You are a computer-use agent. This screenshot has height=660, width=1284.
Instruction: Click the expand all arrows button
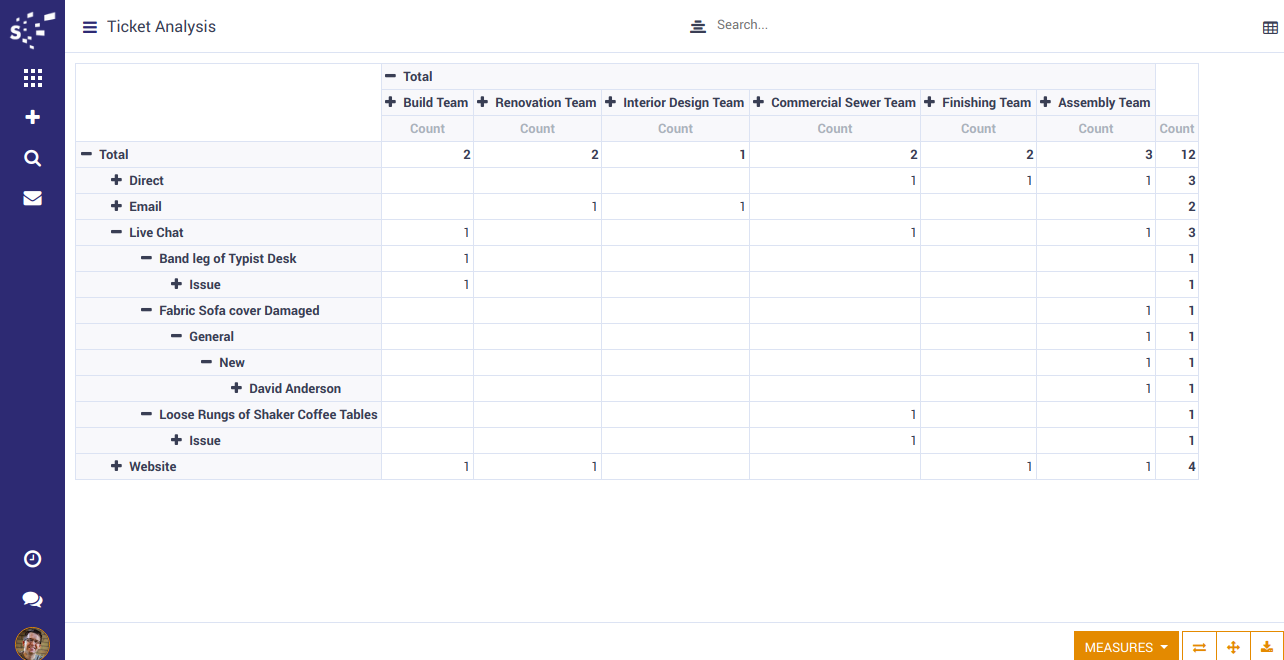click(x=1233, y=647)
